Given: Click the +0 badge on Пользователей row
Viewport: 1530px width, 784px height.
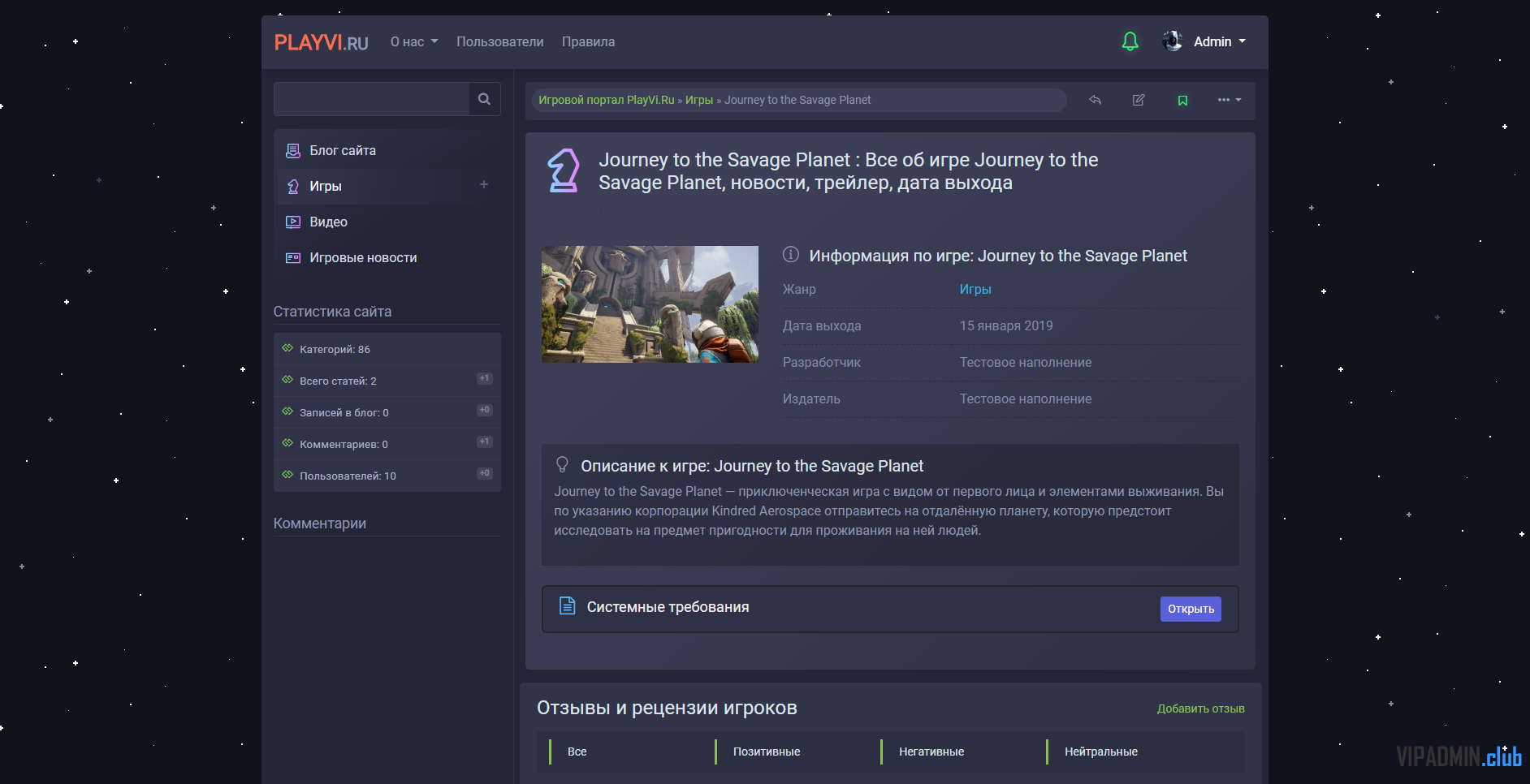Looking at the screenshot, I should (485, 473).
